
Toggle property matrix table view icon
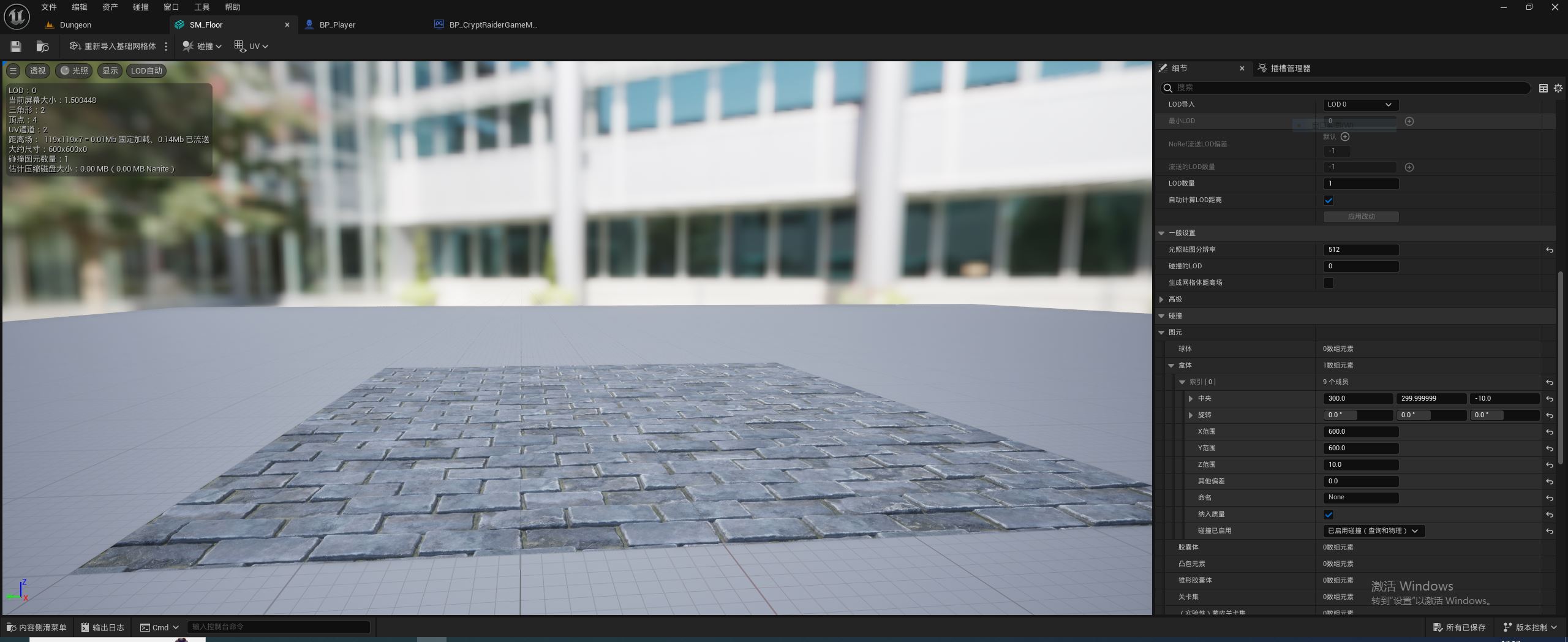1543,88
